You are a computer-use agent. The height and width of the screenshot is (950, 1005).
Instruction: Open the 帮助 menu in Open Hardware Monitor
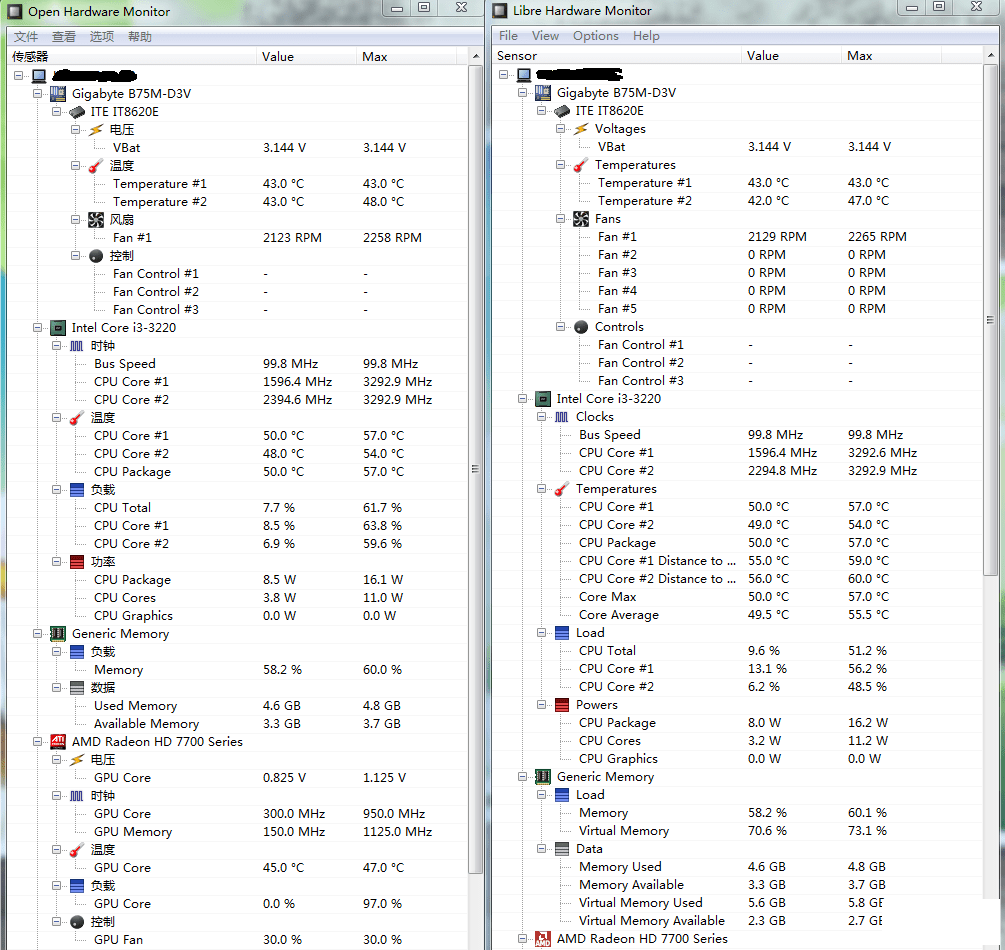point(140,37)
